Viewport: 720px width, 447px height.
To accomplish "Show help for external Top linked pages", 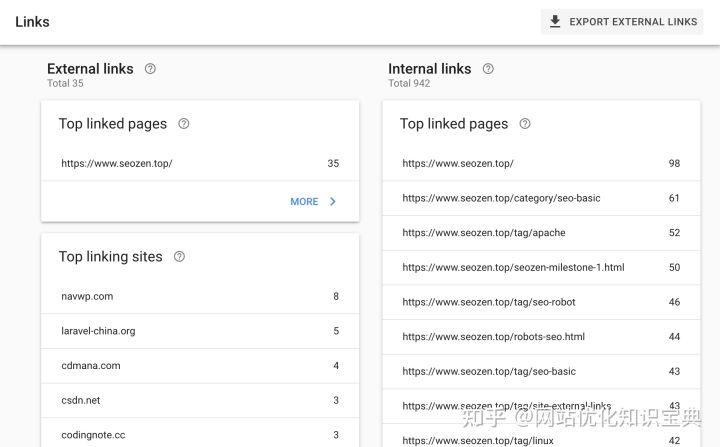I will (184, 124).
